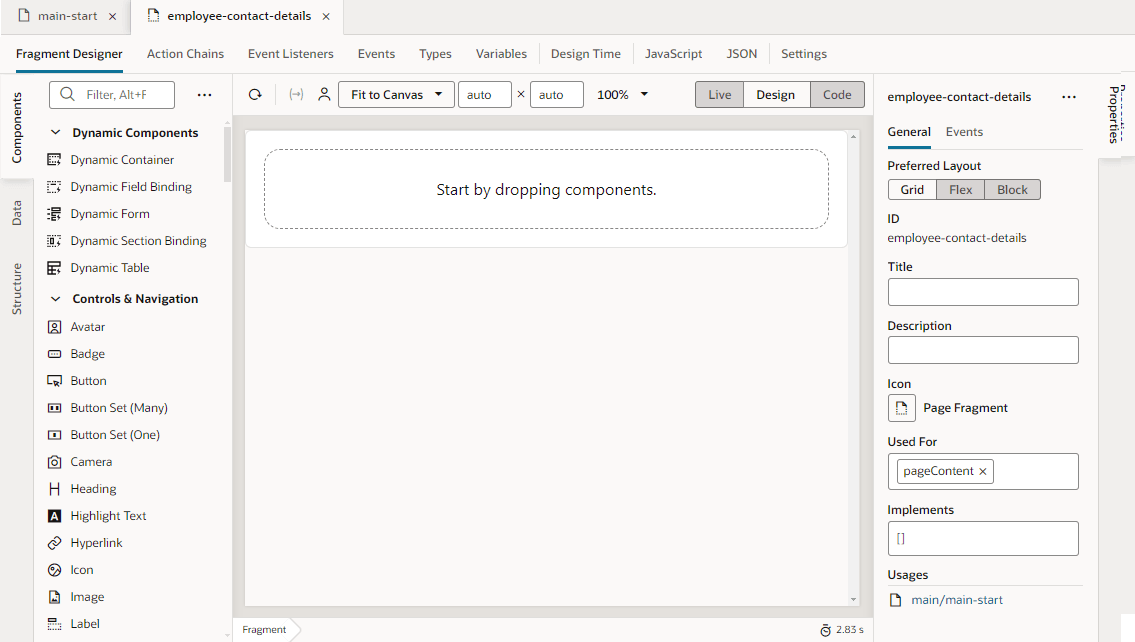Image resolution: width=1135 pixels, height=642 pixels.
Task: Open the employee-contact-details properties ellipsis menu
Action: pyautogui.click(x=1069, y=97)
